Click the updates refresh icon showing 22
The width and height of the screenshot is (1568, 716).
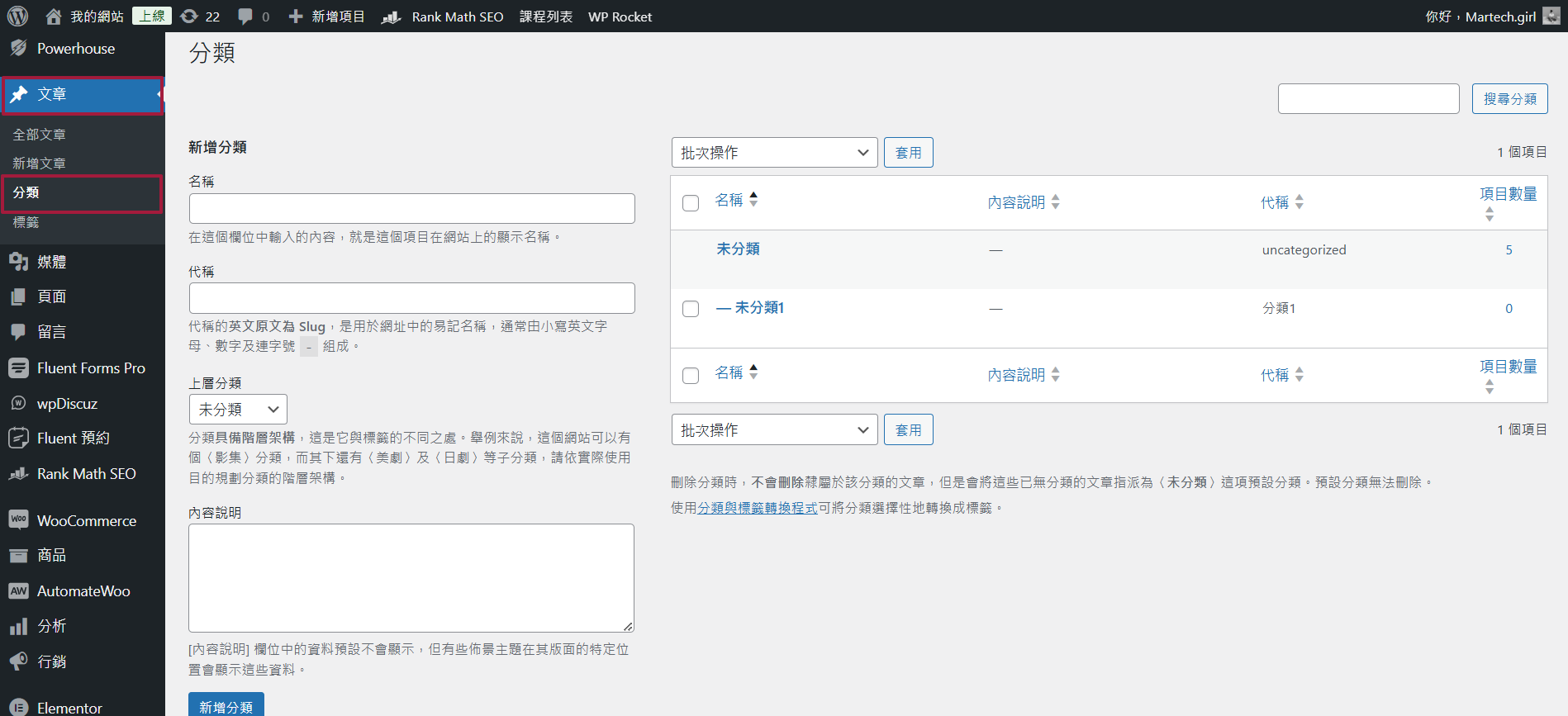coord(189,17)
